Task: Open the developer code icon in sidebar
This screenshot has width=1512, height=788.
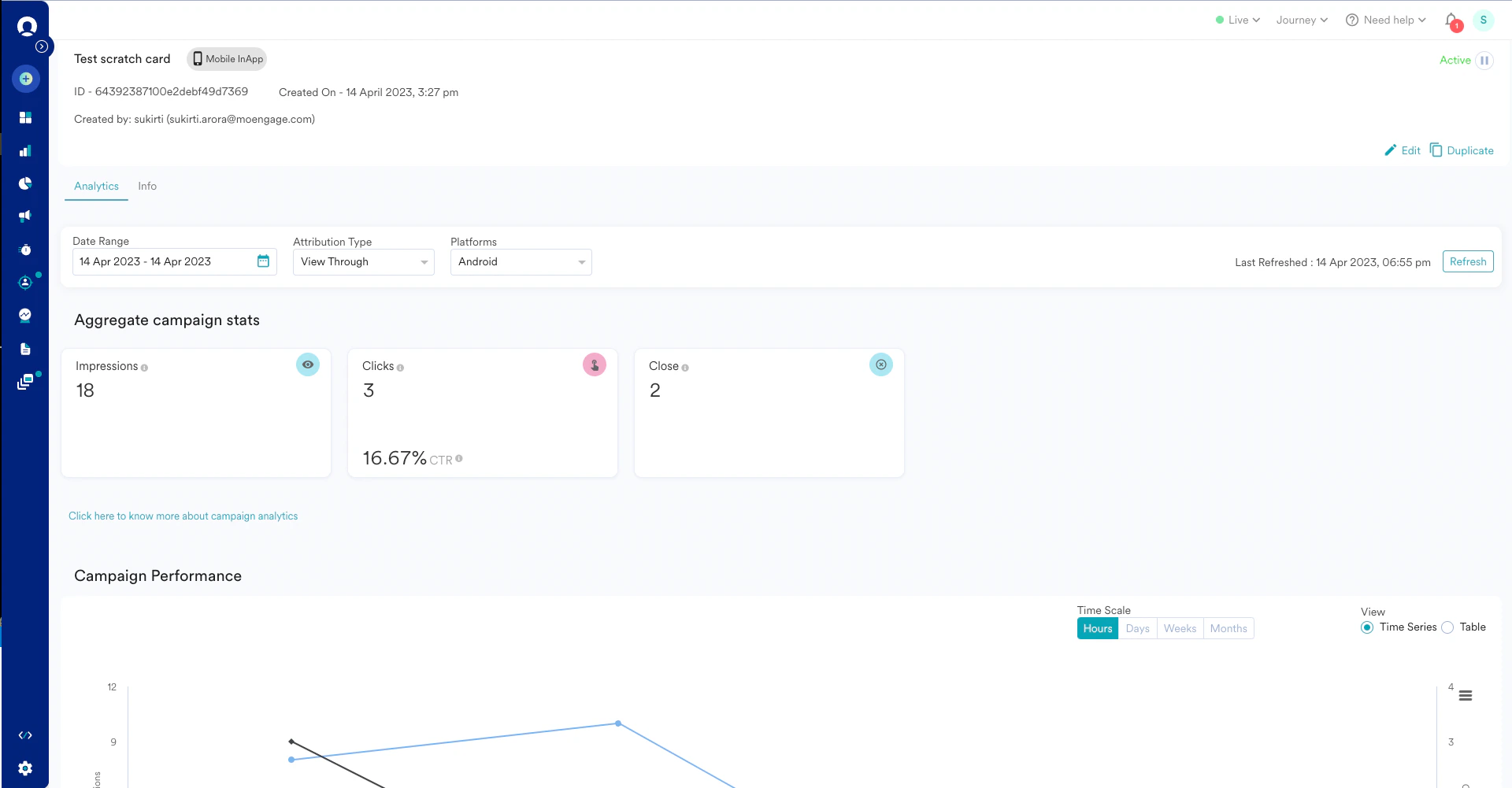Action: (24, 735)
